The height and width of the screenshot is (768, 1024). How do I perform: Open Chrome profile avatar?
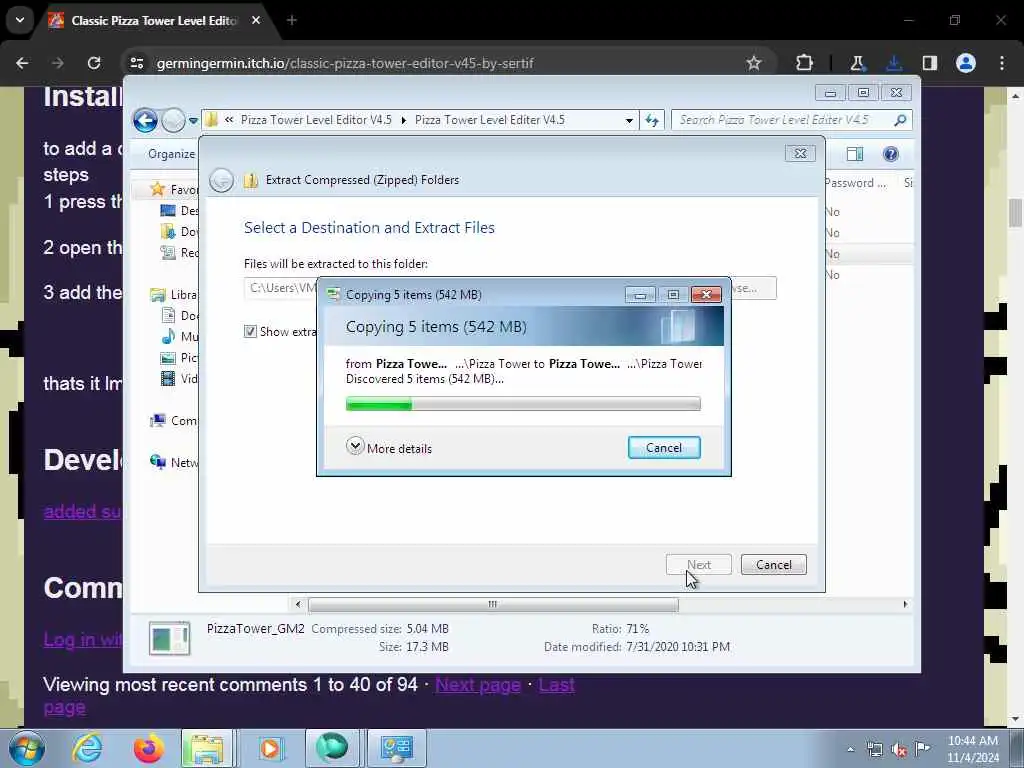click(966, 63)
